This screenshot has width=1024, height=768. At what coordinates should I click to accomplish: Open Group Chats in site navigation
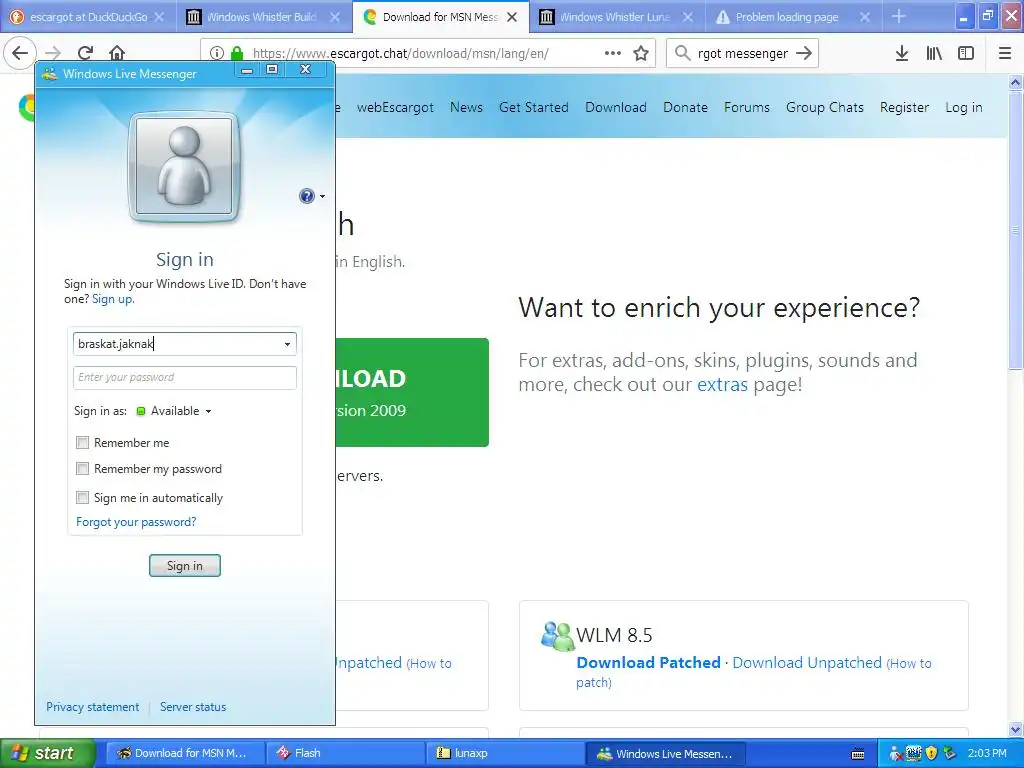(825, 107)
